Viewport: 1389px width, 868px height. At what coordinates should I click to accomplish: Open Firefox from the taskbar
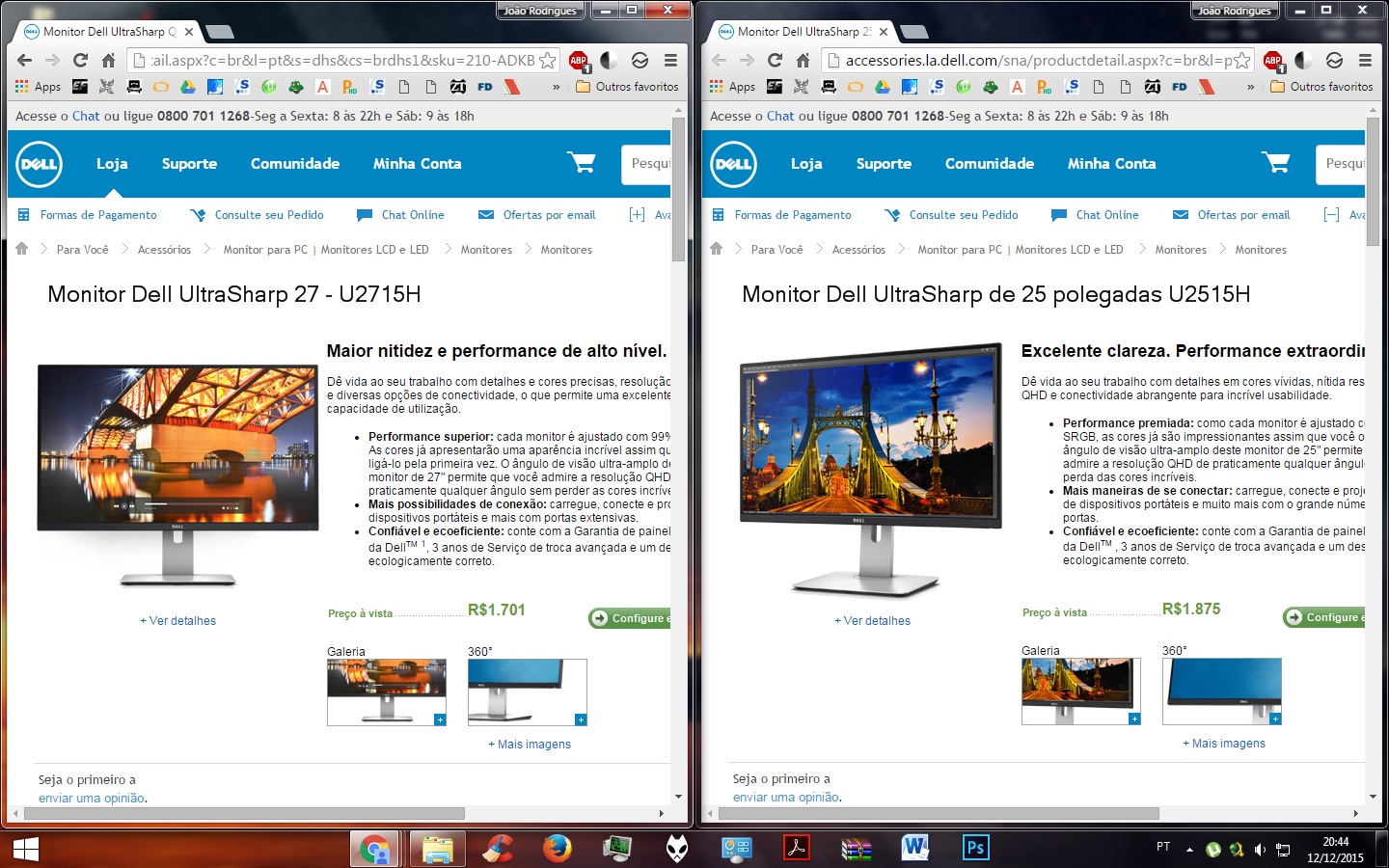(x=557, y=848)
